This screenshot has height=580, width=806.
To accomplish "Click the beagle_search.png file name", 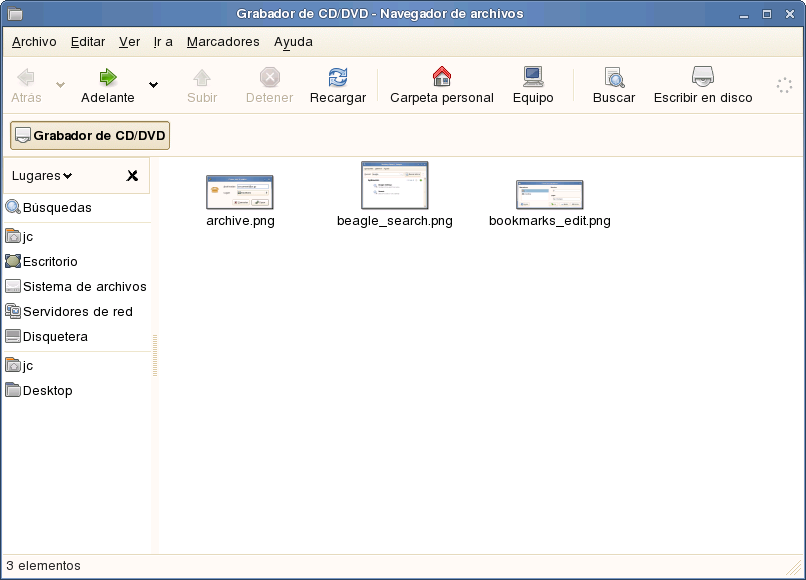I will [x=395, y=221].
